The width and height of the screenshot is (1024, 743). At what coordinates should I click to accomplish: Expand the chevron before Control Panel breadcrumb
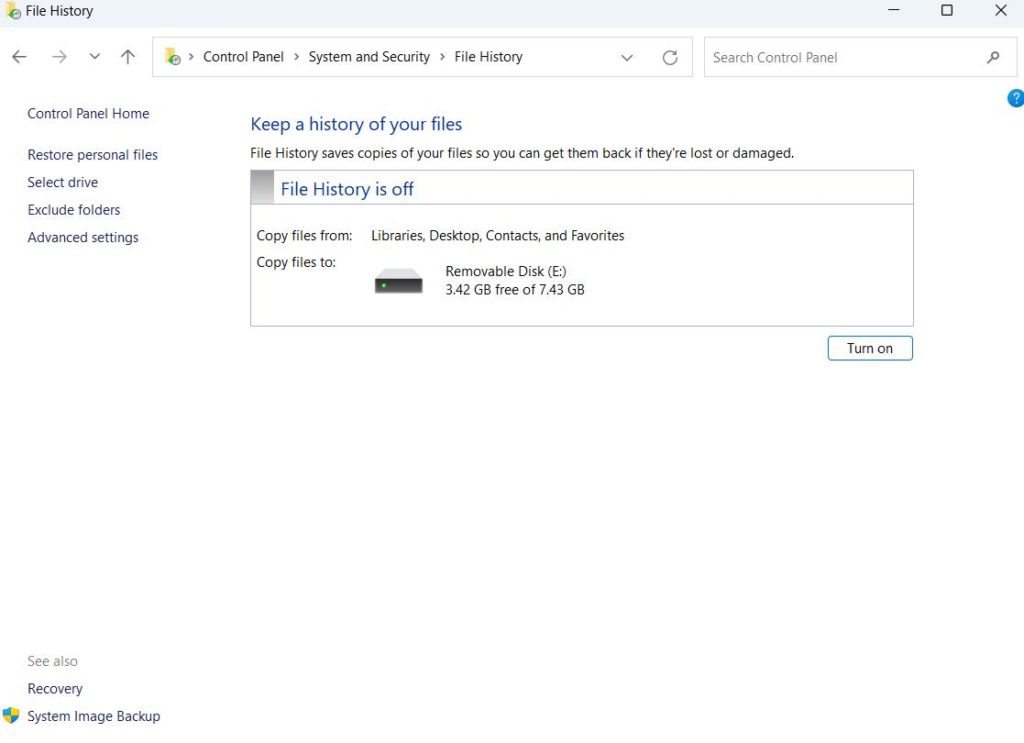[x=191, y=57]
